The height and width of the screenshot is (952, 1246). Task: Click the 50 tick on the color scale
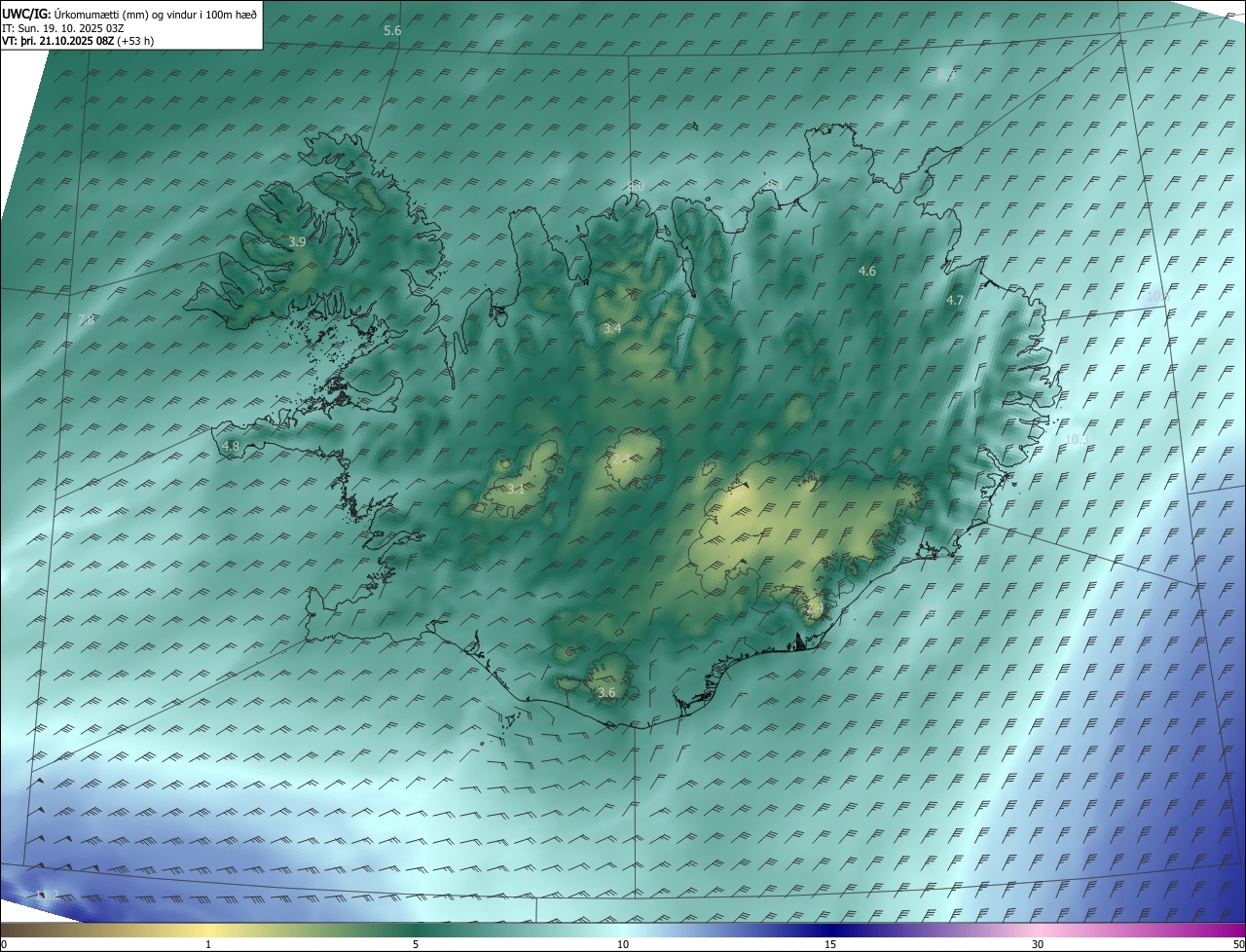click(x=1238, y=944)
